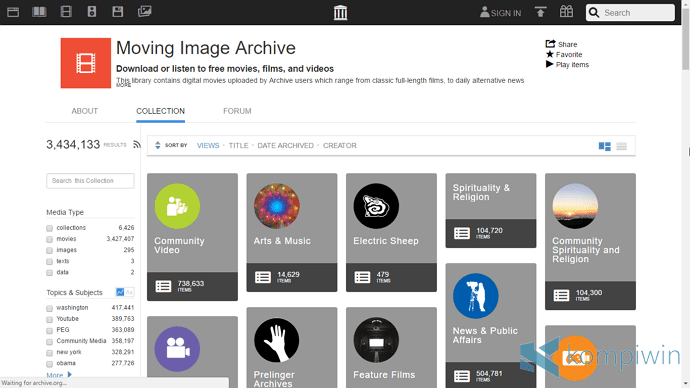Viewport: 690px width, 388px height.
Task: Switch to the ABOUT tab
Action: (x=84, y=111)
